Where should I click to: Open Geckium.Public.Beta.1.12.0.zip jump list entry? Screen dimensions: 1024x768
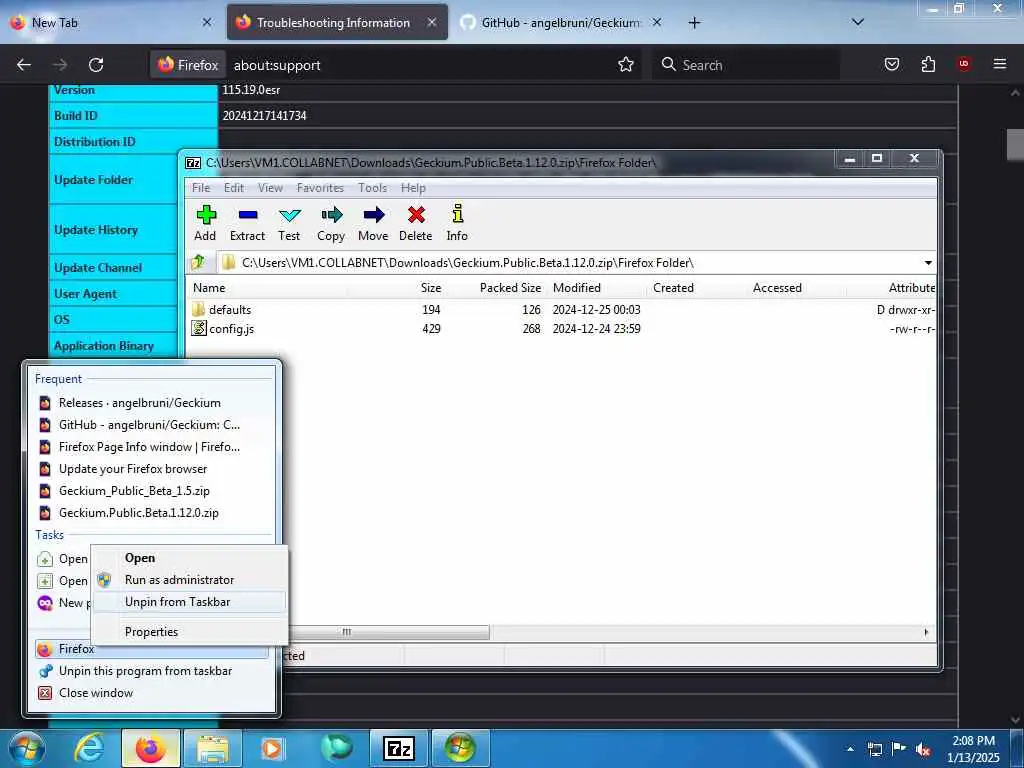point(152,513)
